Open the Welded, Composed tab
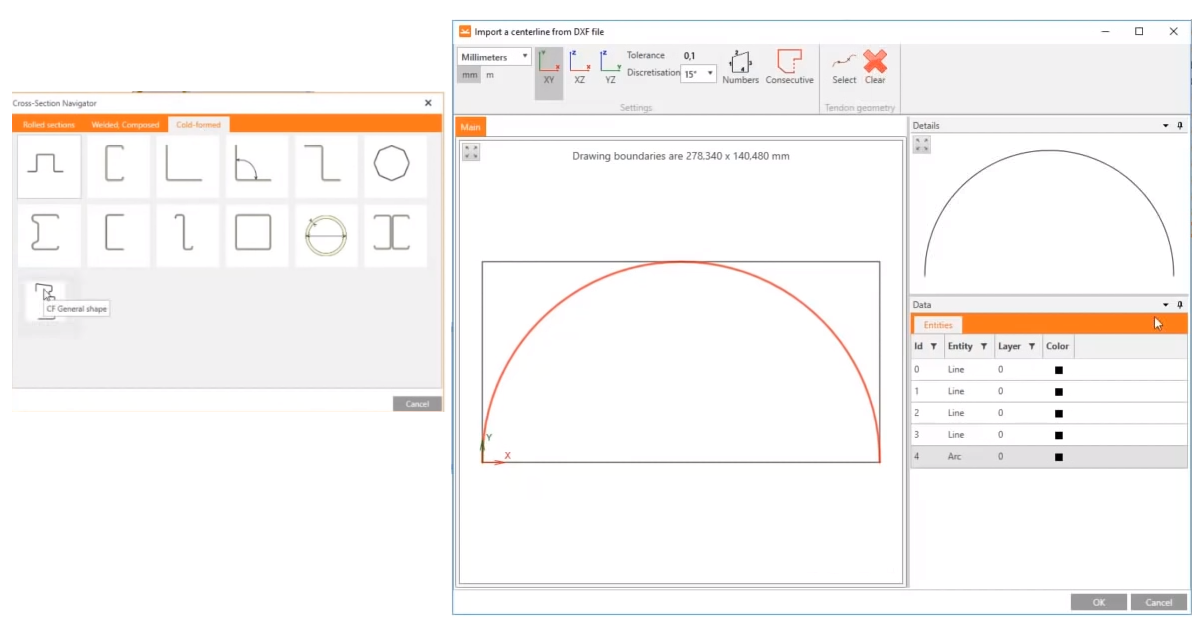Screen dimensions: 1200x630 pos(125,124)
